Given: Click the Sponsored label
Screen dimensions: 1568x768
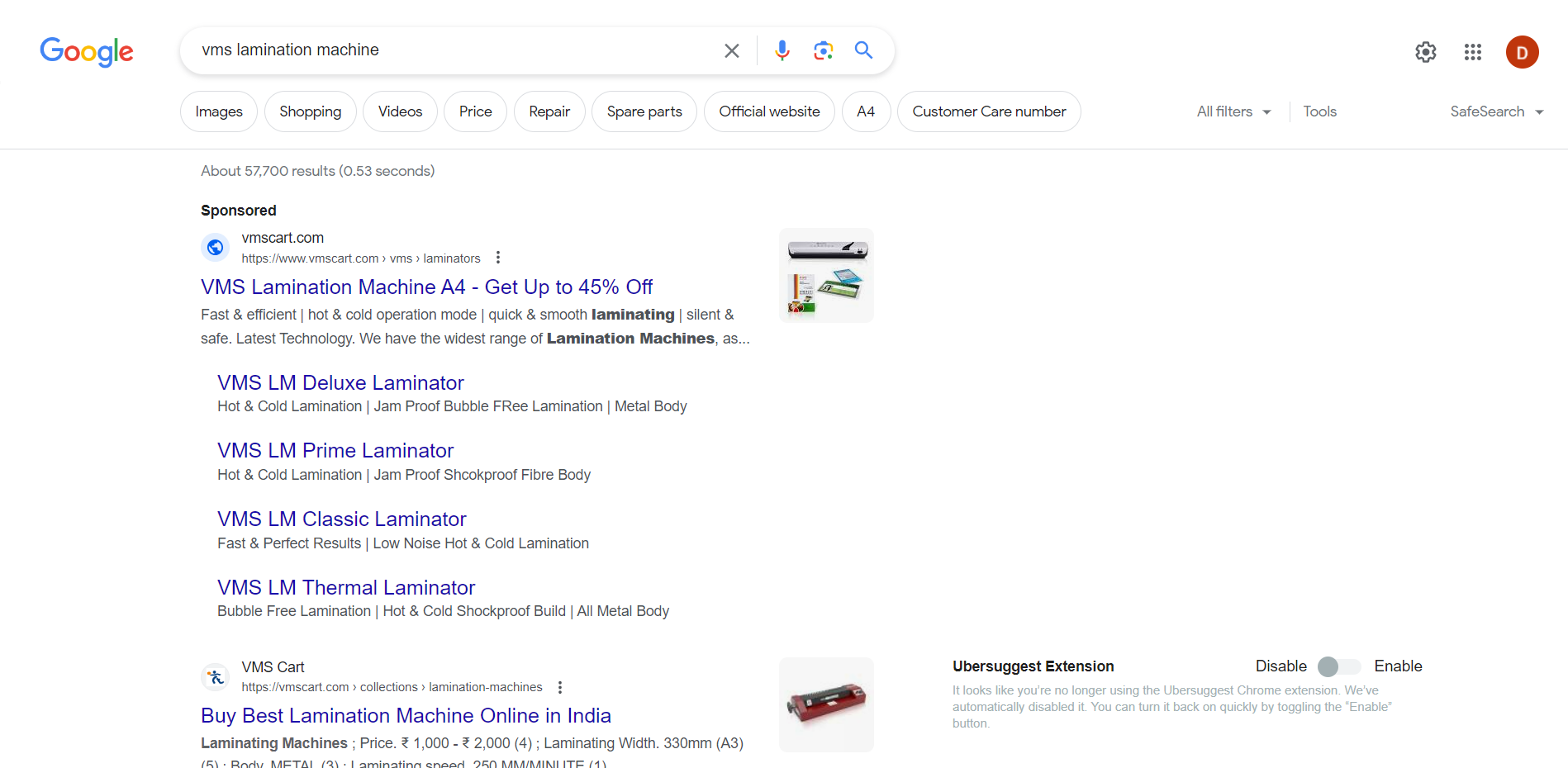Looking at the screenshot, I should pyautogui.click(x=239, y=211).
